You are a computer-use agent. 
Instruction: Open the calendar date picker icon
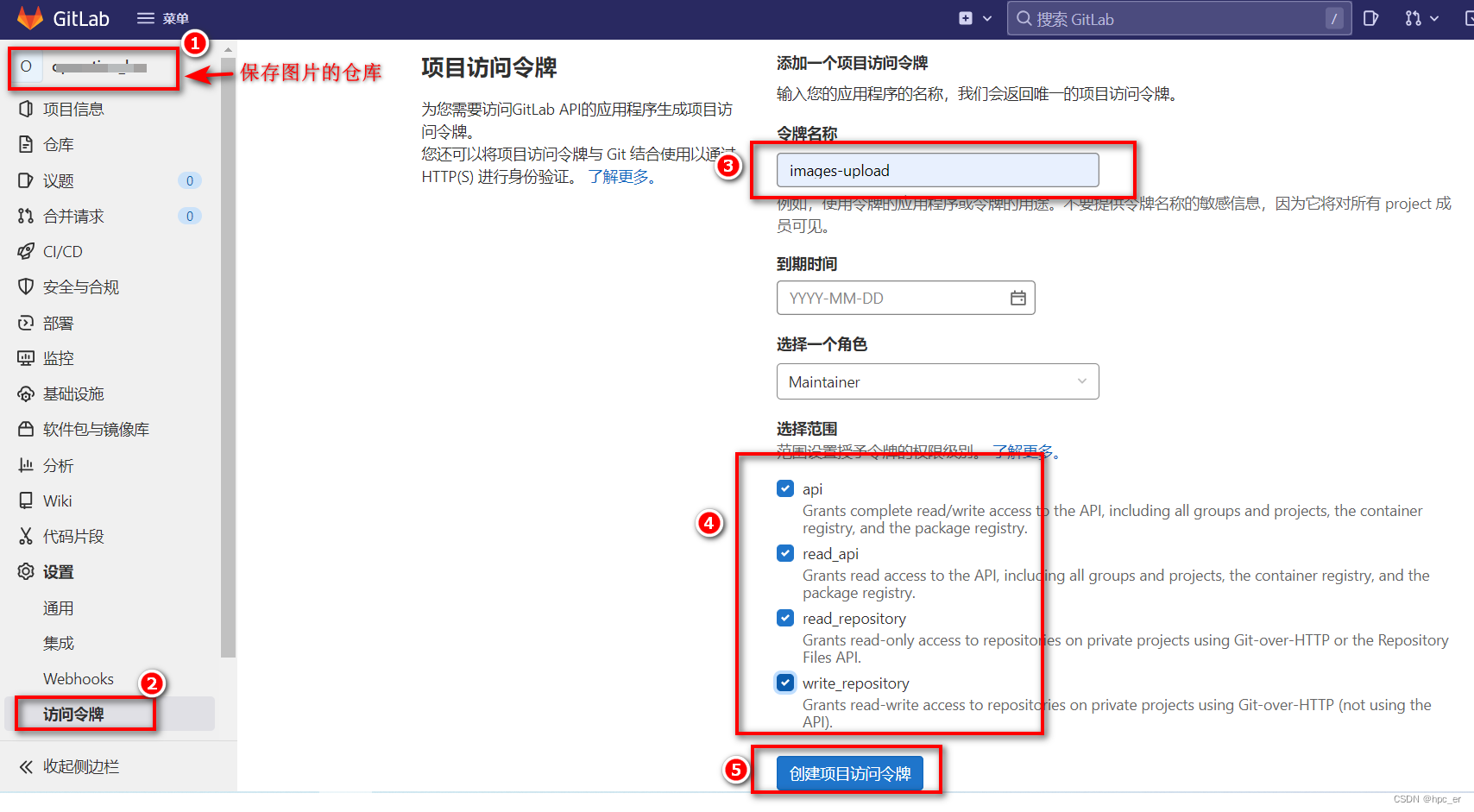pos(1018,298)
